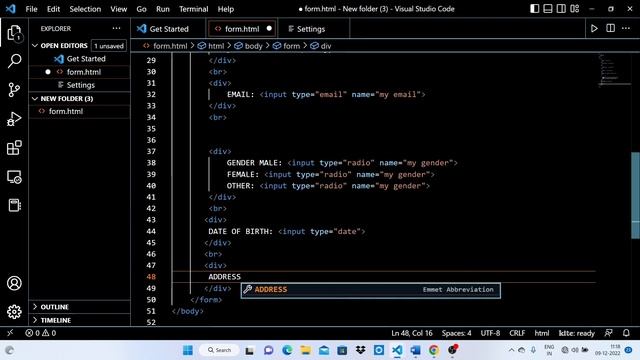This screenshot has height=360, width=640.
Task: Open the Accounts menu
Action: click(14, 283)
